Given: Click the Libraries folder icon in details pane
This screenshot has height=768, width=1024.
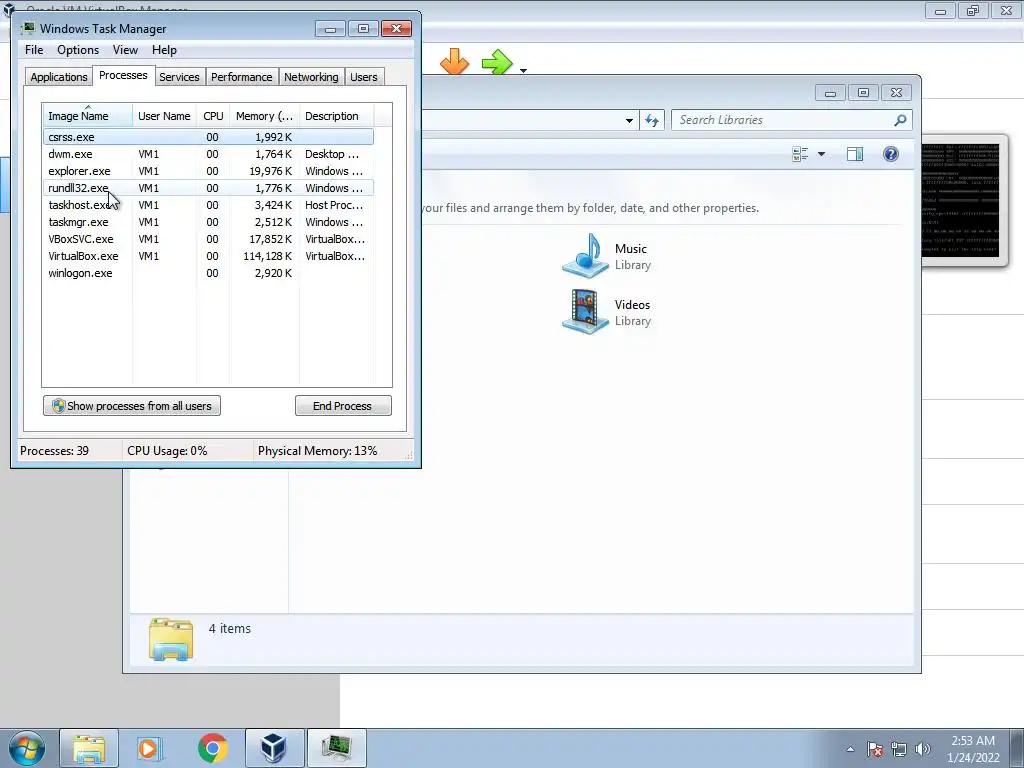Looking at the screenshot, I should click(171, 639).
